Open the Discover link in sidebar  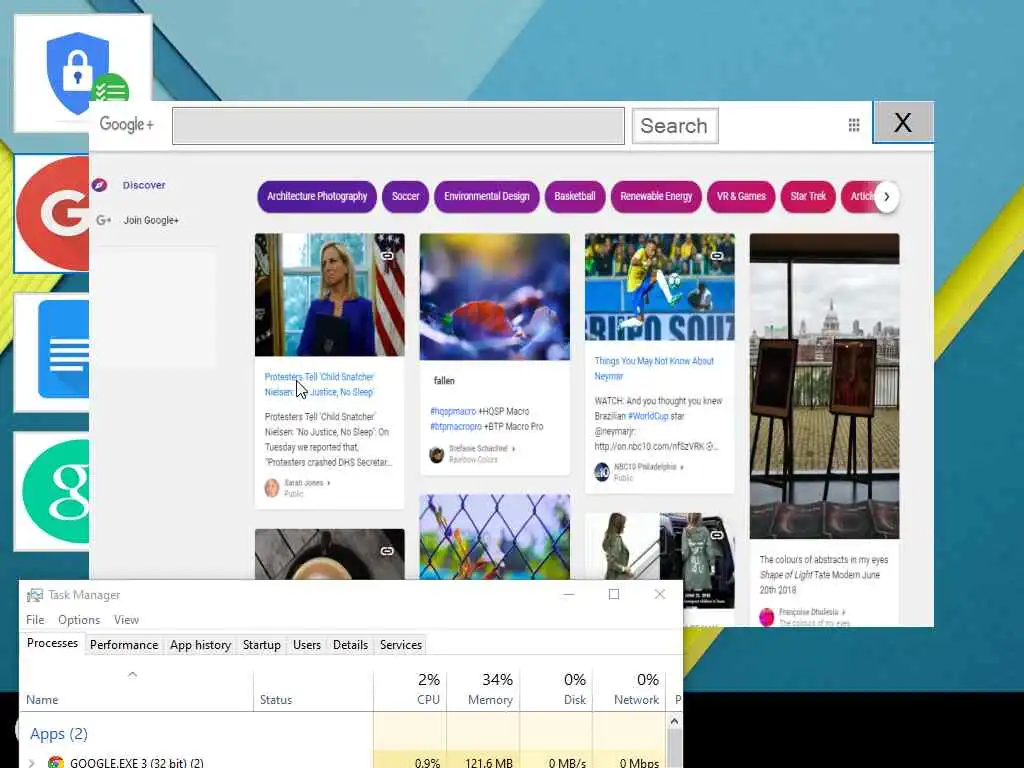pos(144,185)
